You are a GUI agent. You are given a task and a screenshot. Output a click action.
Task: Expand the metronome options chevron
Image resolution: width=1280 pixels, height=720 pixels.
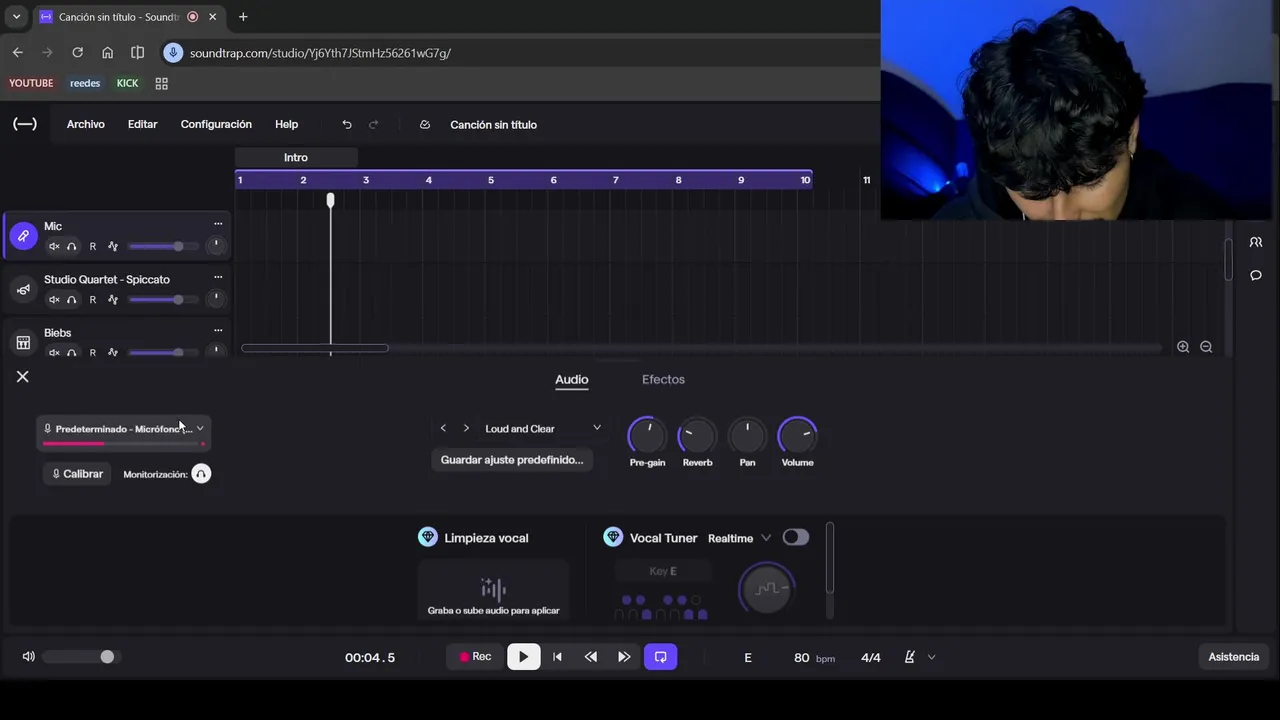pos(931,657)
